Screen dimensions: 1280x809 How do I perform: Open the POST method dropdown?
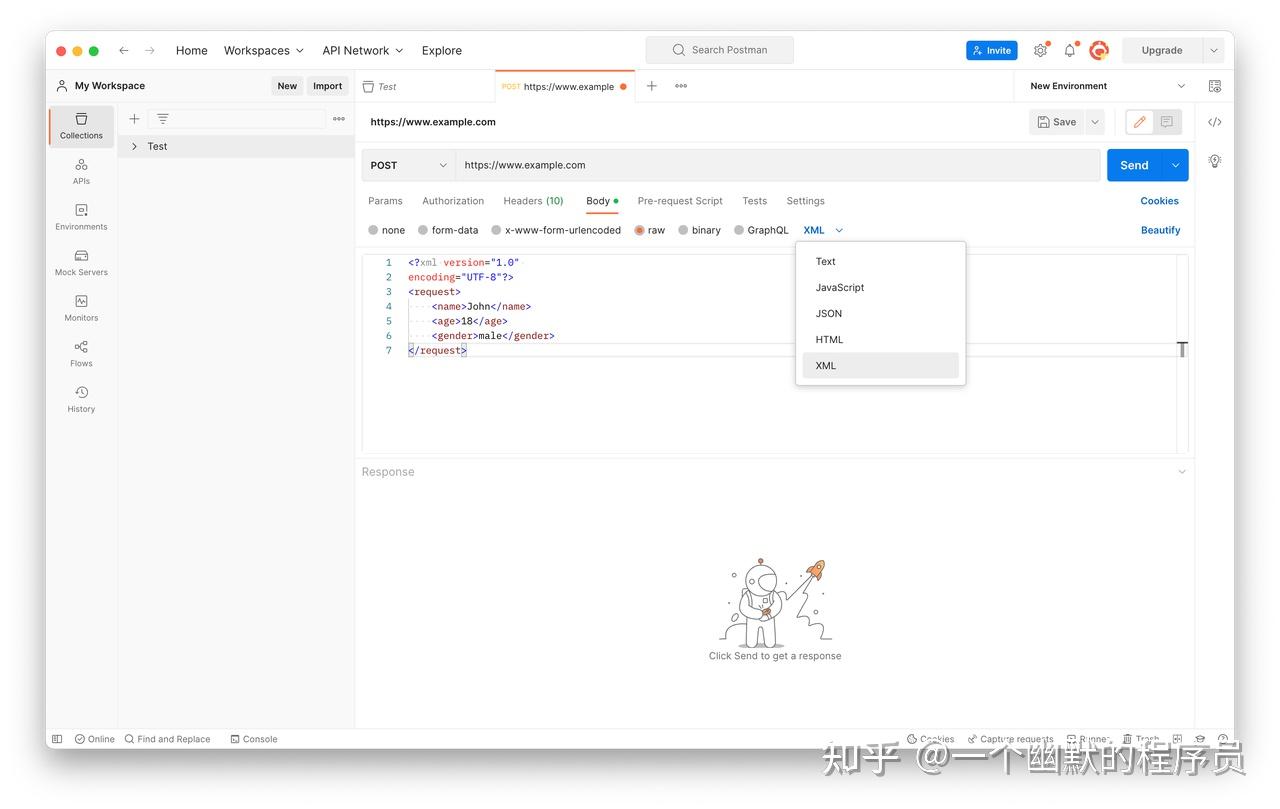click(x=408, y=165)
